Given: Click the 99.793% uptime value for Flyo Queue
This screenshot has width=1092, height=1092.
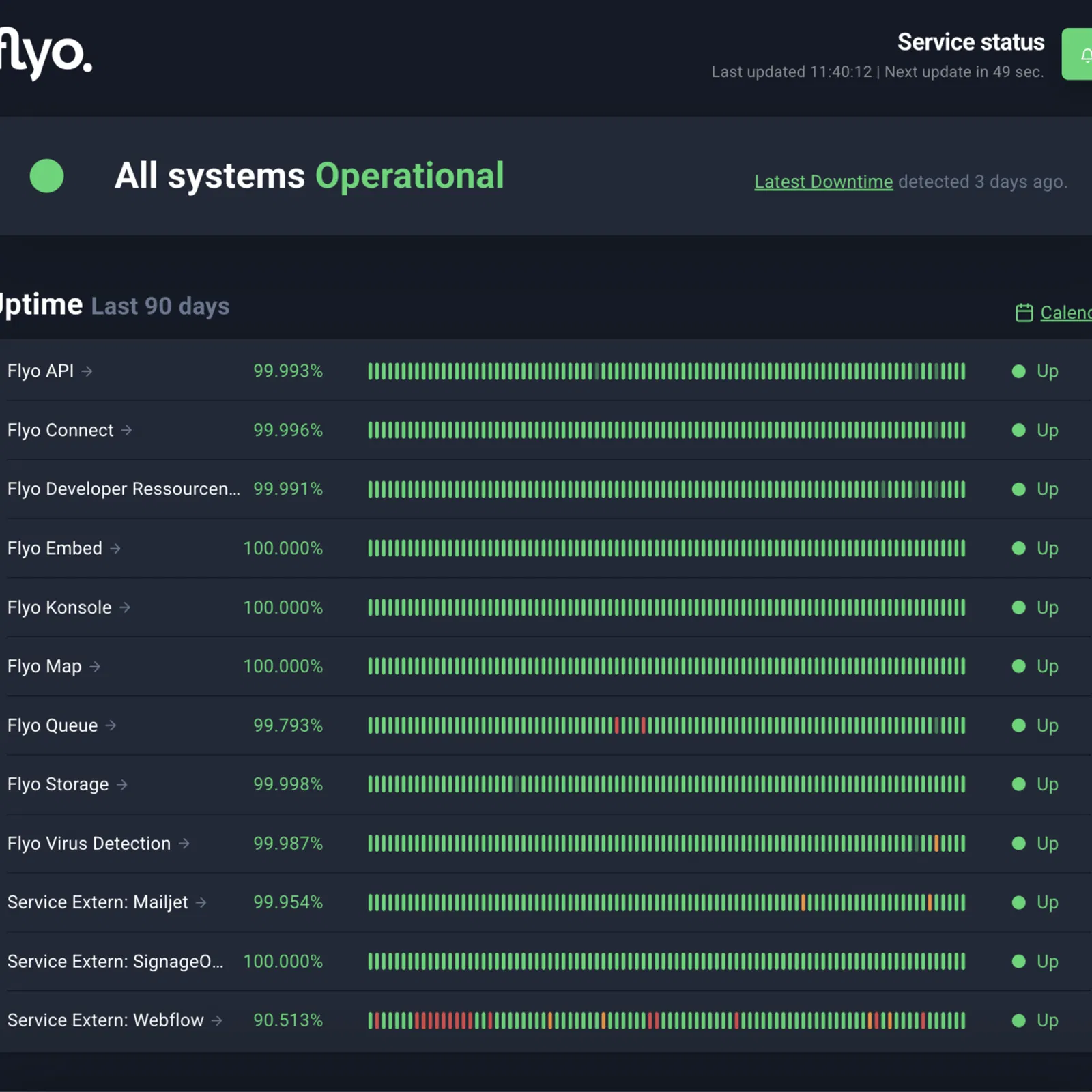Looking at the screenshot, I should coord(288,725).
